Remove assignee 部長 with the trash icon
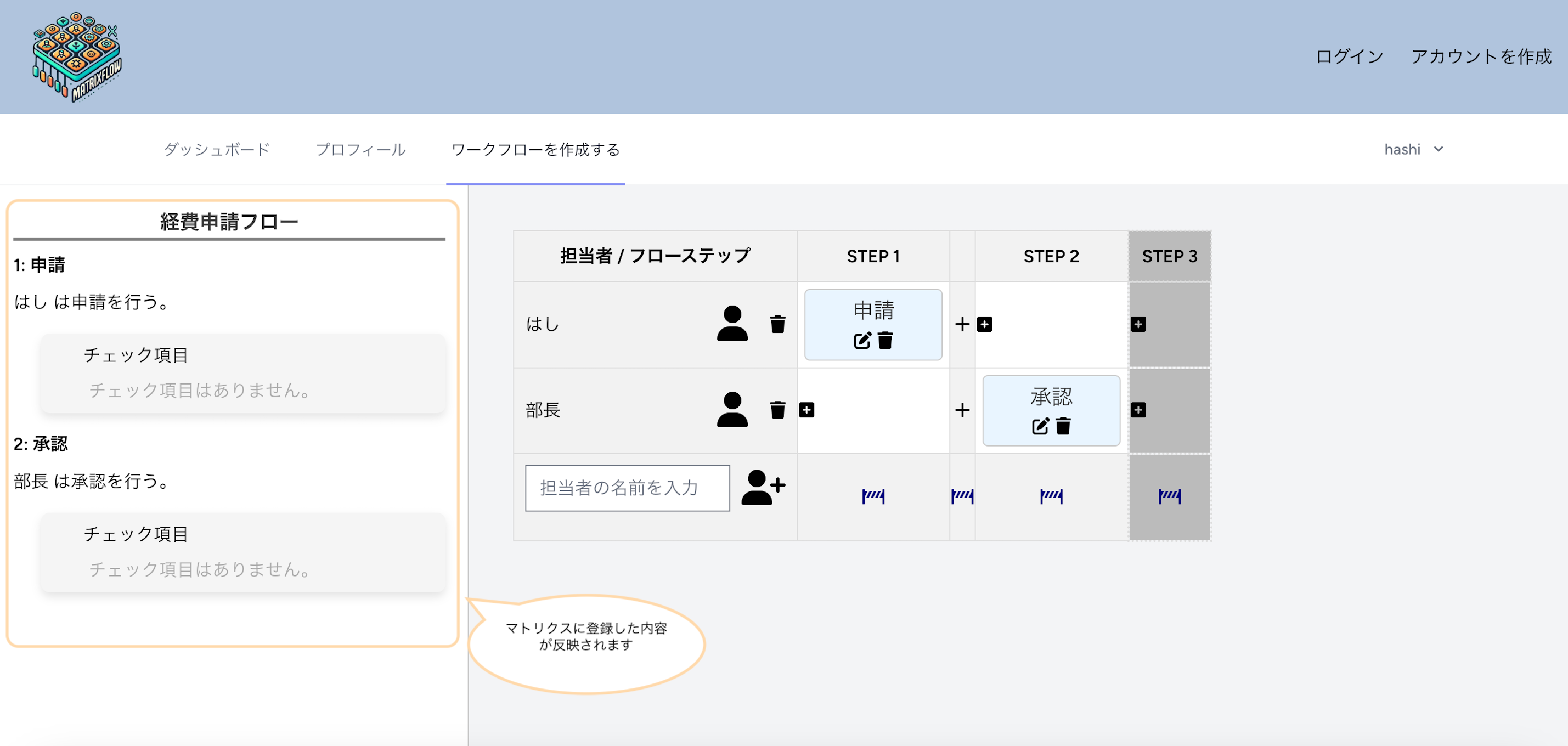Screen dimensions: 1568x746 click(777, 411)
